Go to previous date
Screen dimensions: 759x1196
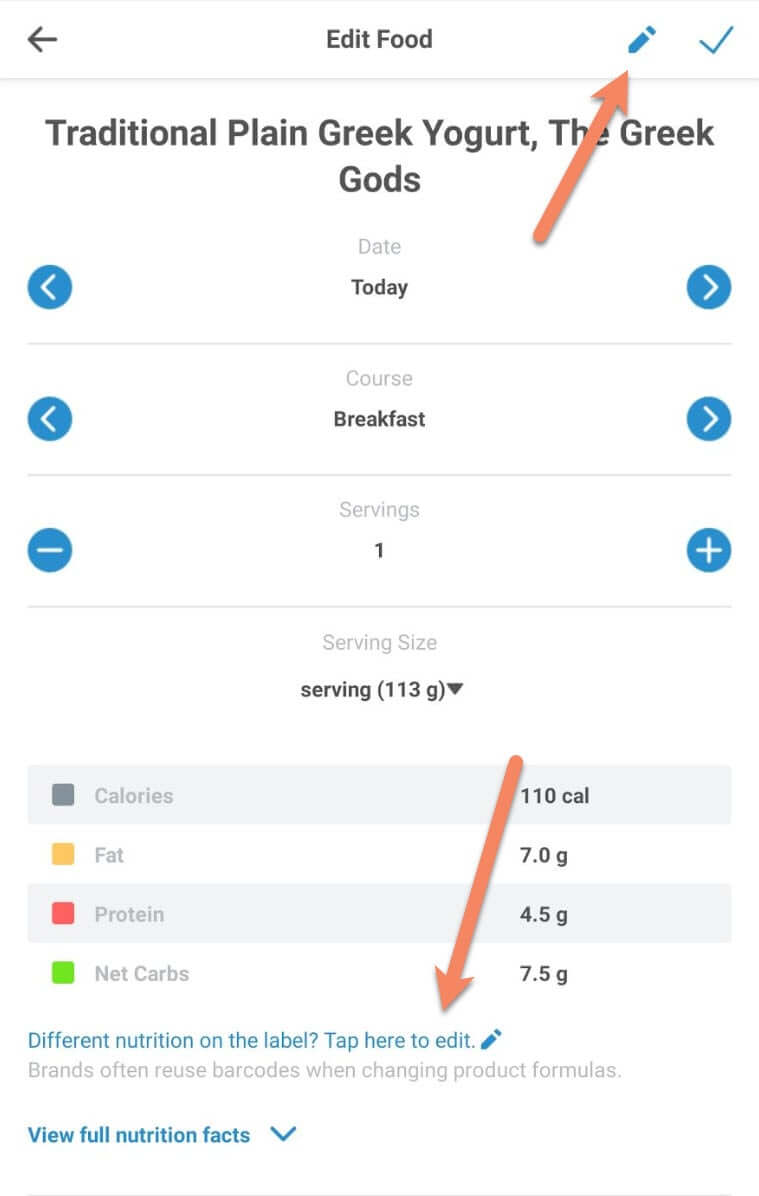[50, 288]
